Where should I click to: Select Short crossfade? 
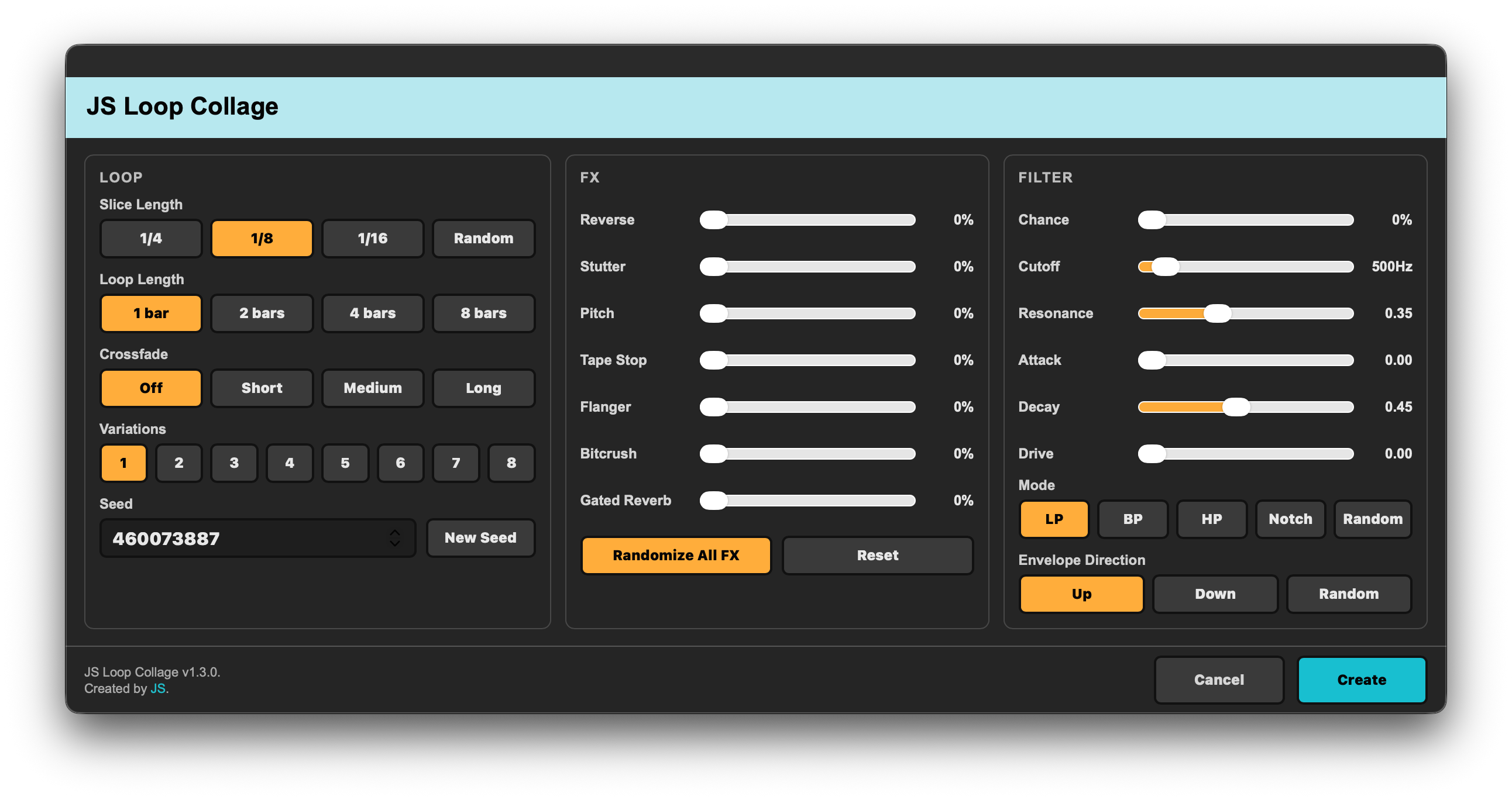[x=262, y=388]
